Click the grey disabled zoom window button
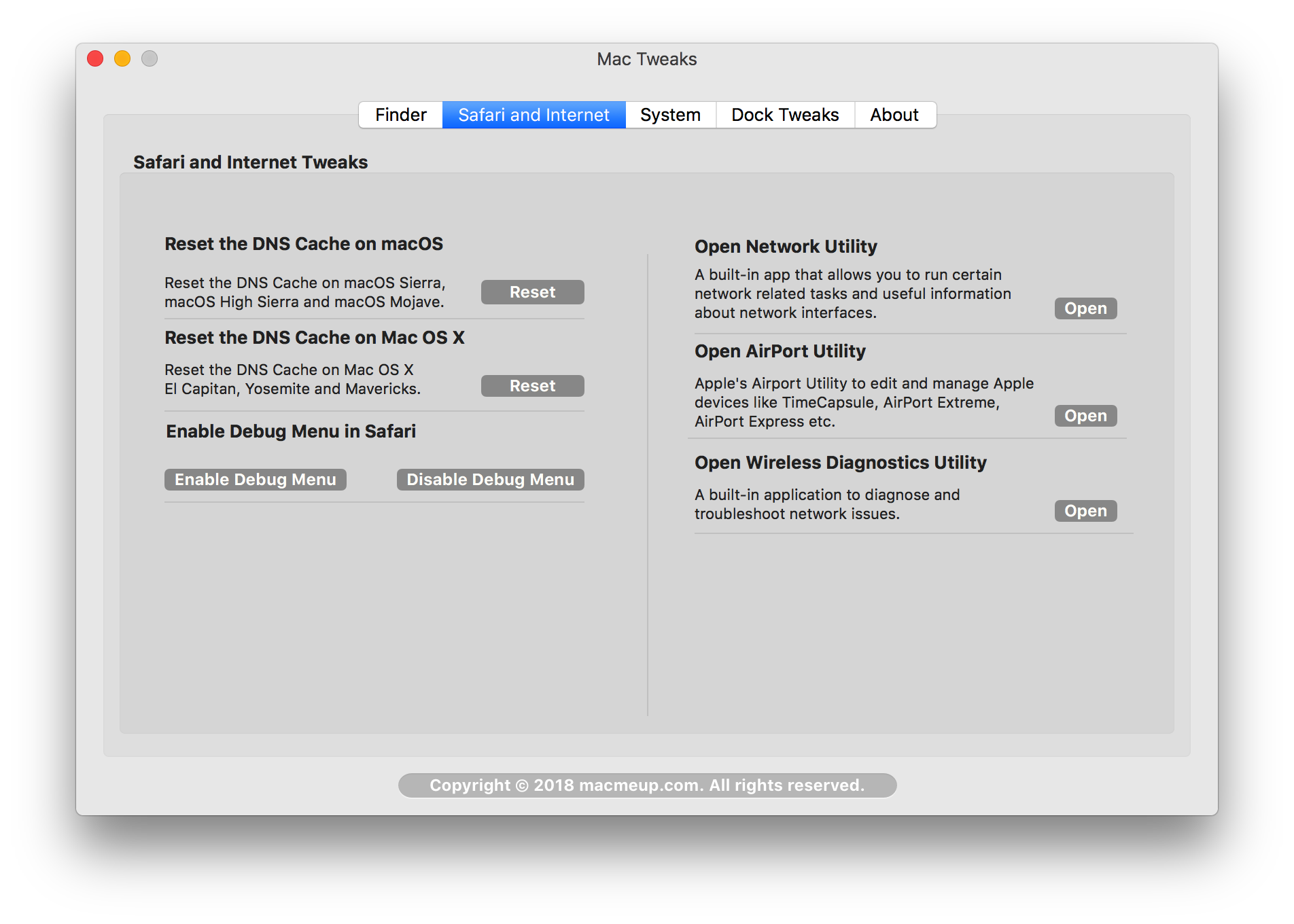1294x924 pixels. (x=150, y=59)
